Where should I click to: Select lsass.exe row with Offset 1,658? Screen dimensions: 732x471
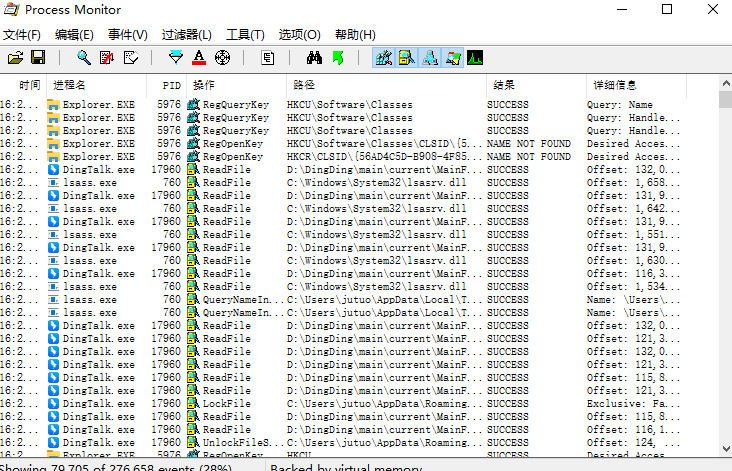point(343,183)
